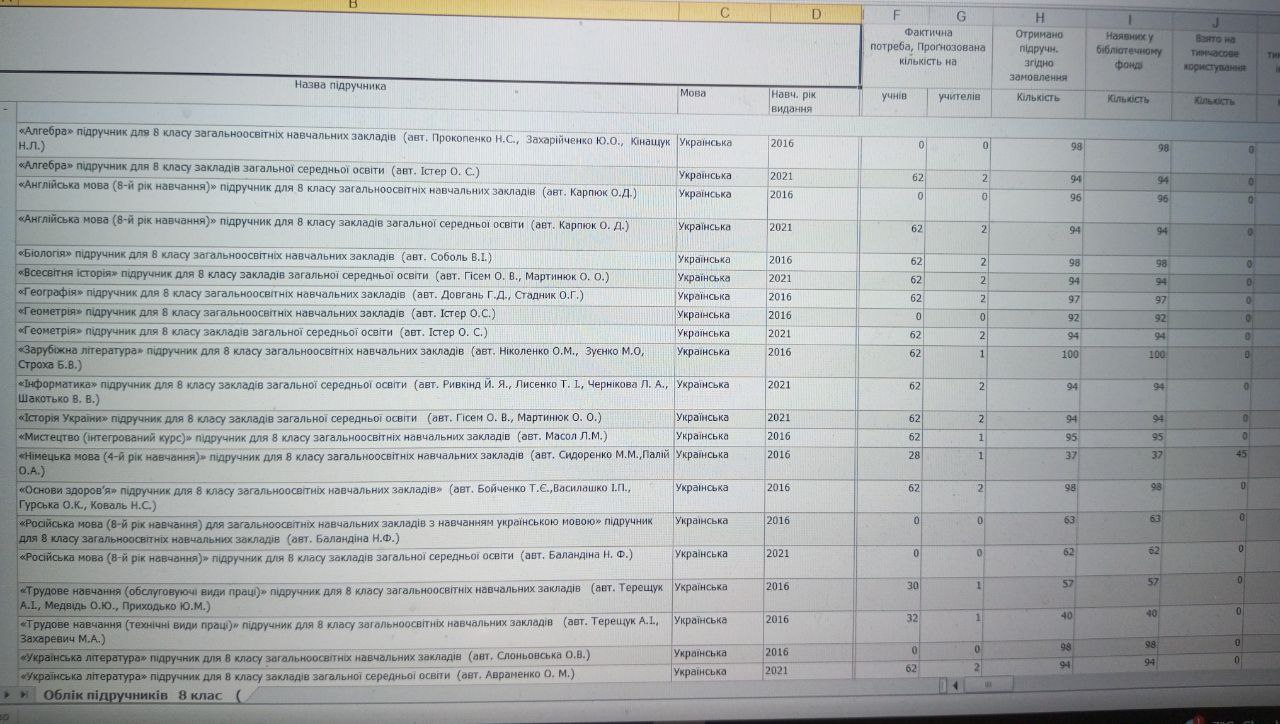Select column D header
The height and width of the screenshot is (724, 1280).
[816, 14]
